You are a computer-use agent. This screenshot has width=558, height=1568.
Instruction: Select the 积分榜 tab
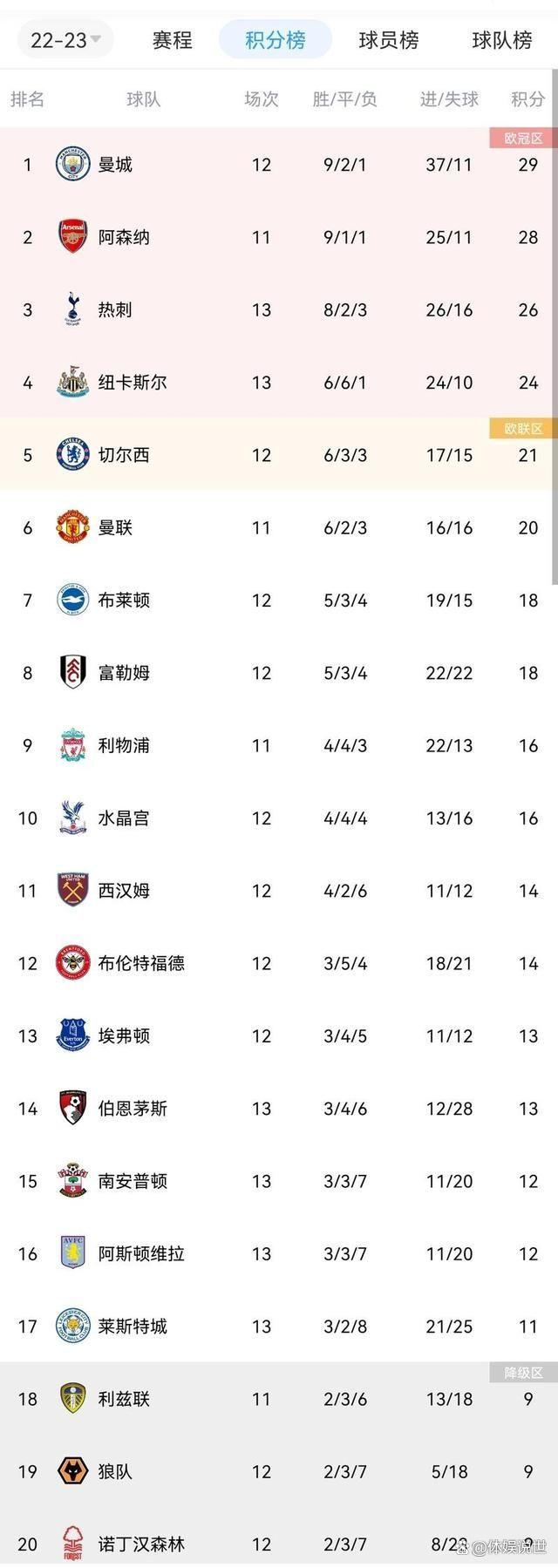(275, 40)
